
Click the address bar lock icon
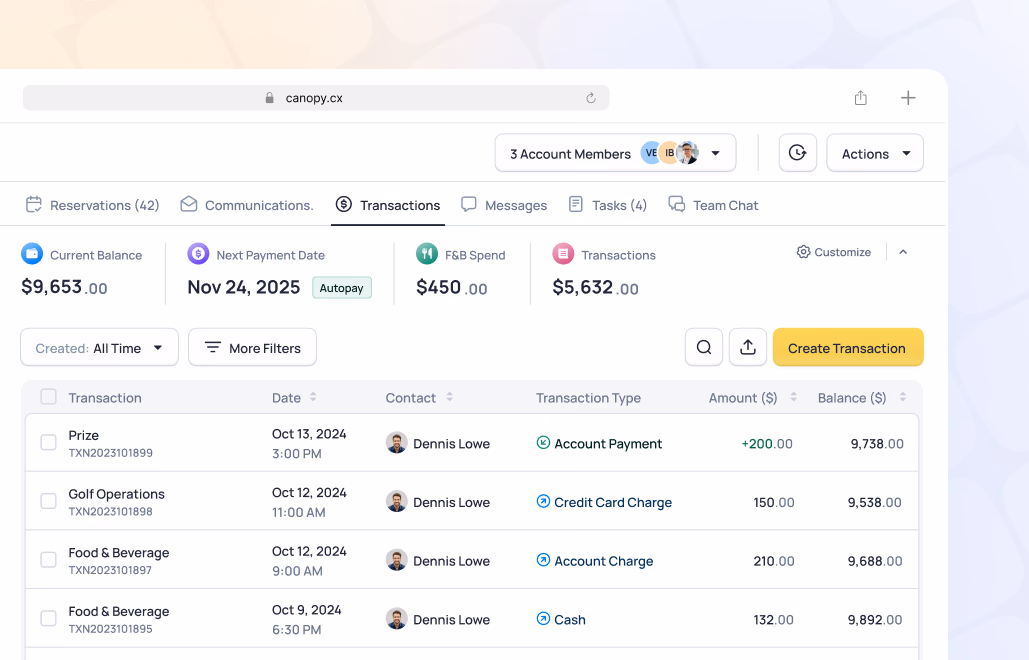pyautogui.click(x=269, y=98)
